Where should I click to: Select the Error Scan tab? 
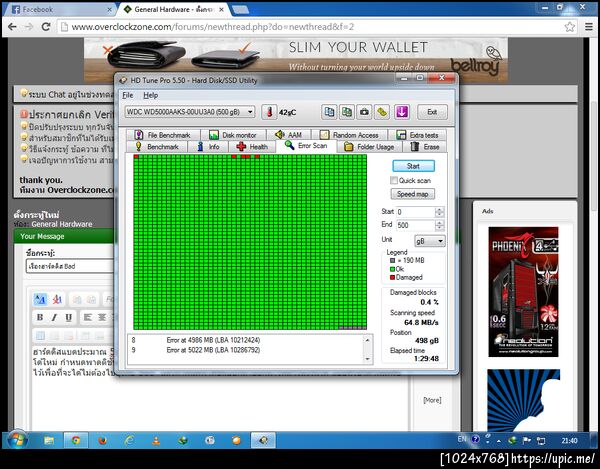pos(306,146)
